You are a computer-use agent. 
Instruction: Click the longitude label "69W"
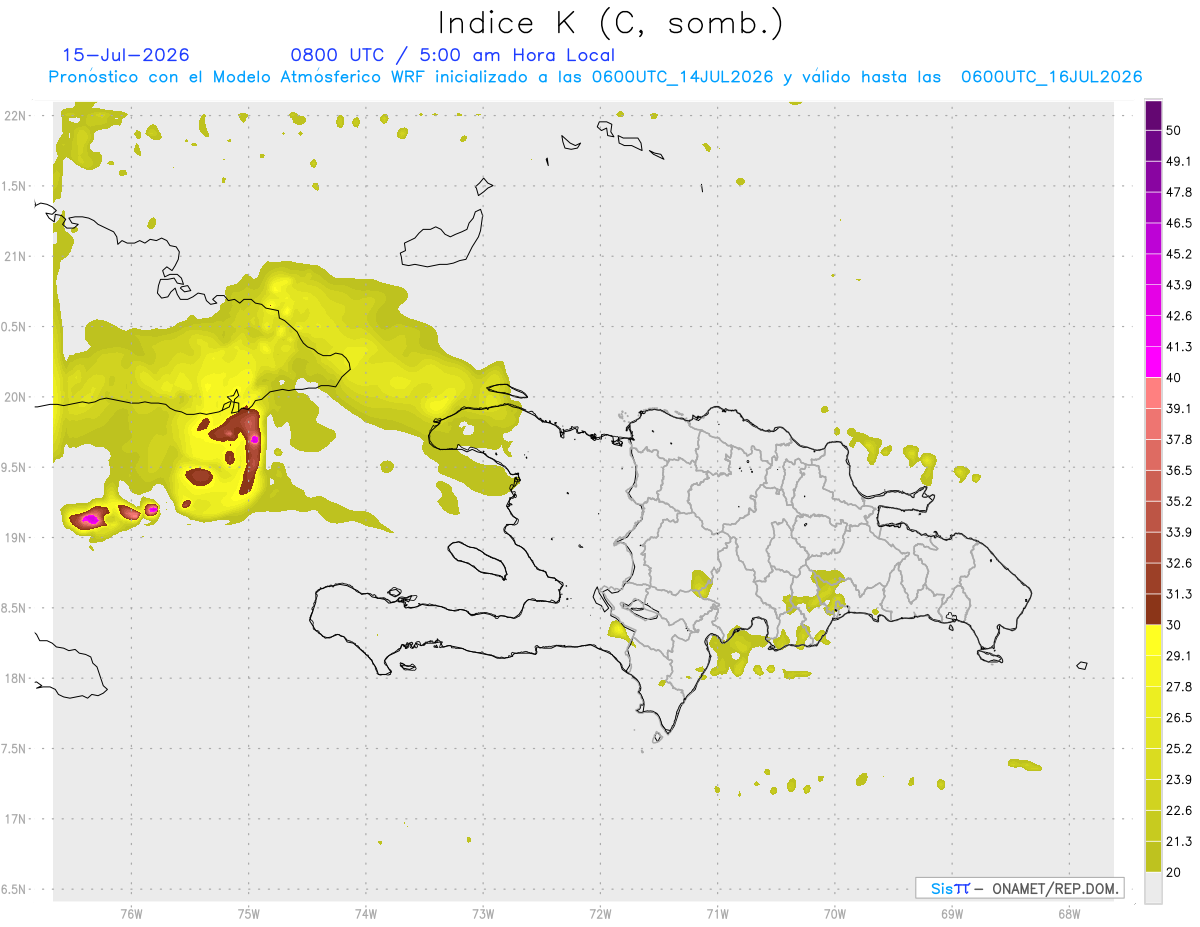[951, 914]
